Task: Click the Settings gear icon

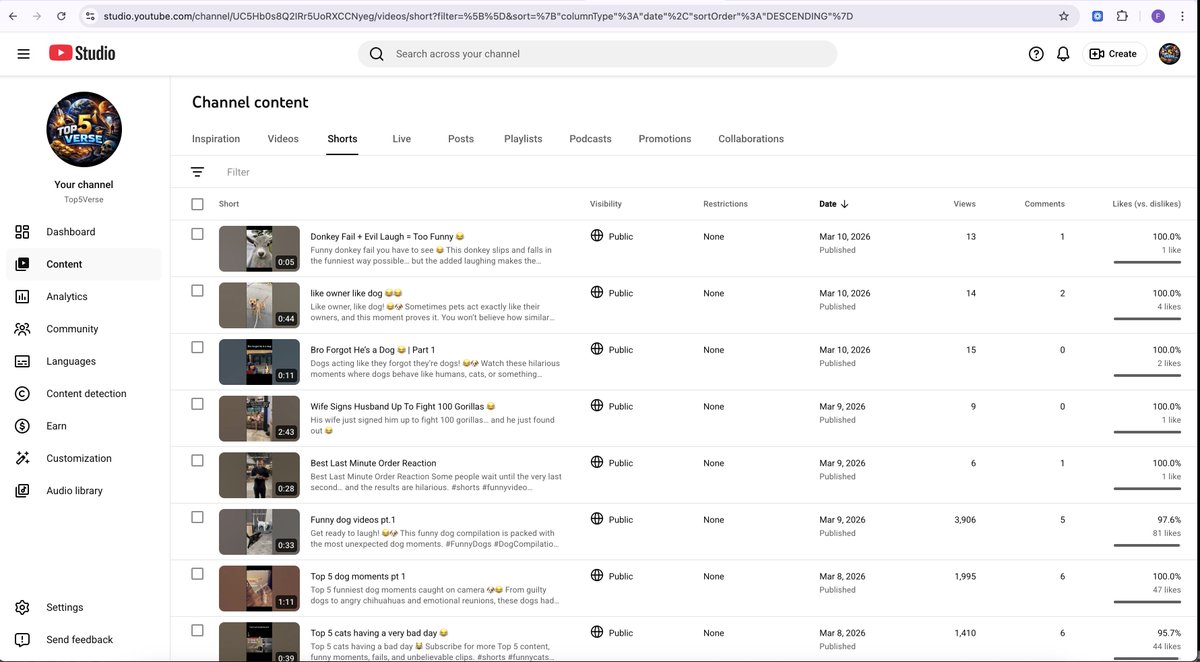Action: [x=22, y=607]
